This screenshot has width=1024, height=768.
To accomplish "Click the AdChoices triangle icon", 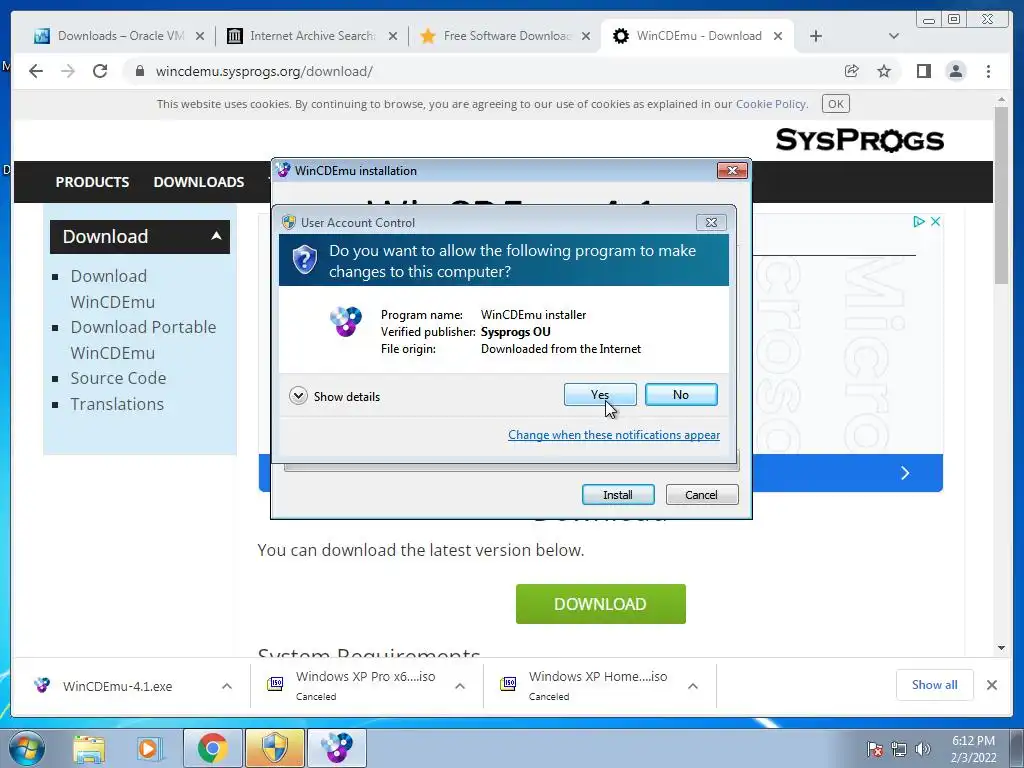I will click(x=919, y=221).
